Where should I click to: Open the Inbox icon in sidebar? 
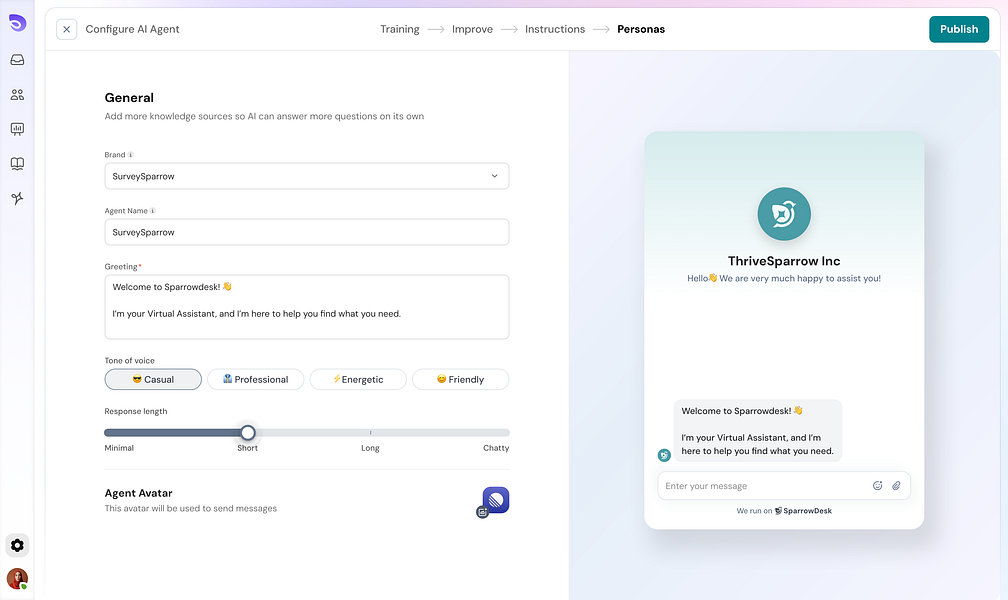coord(17,60)
